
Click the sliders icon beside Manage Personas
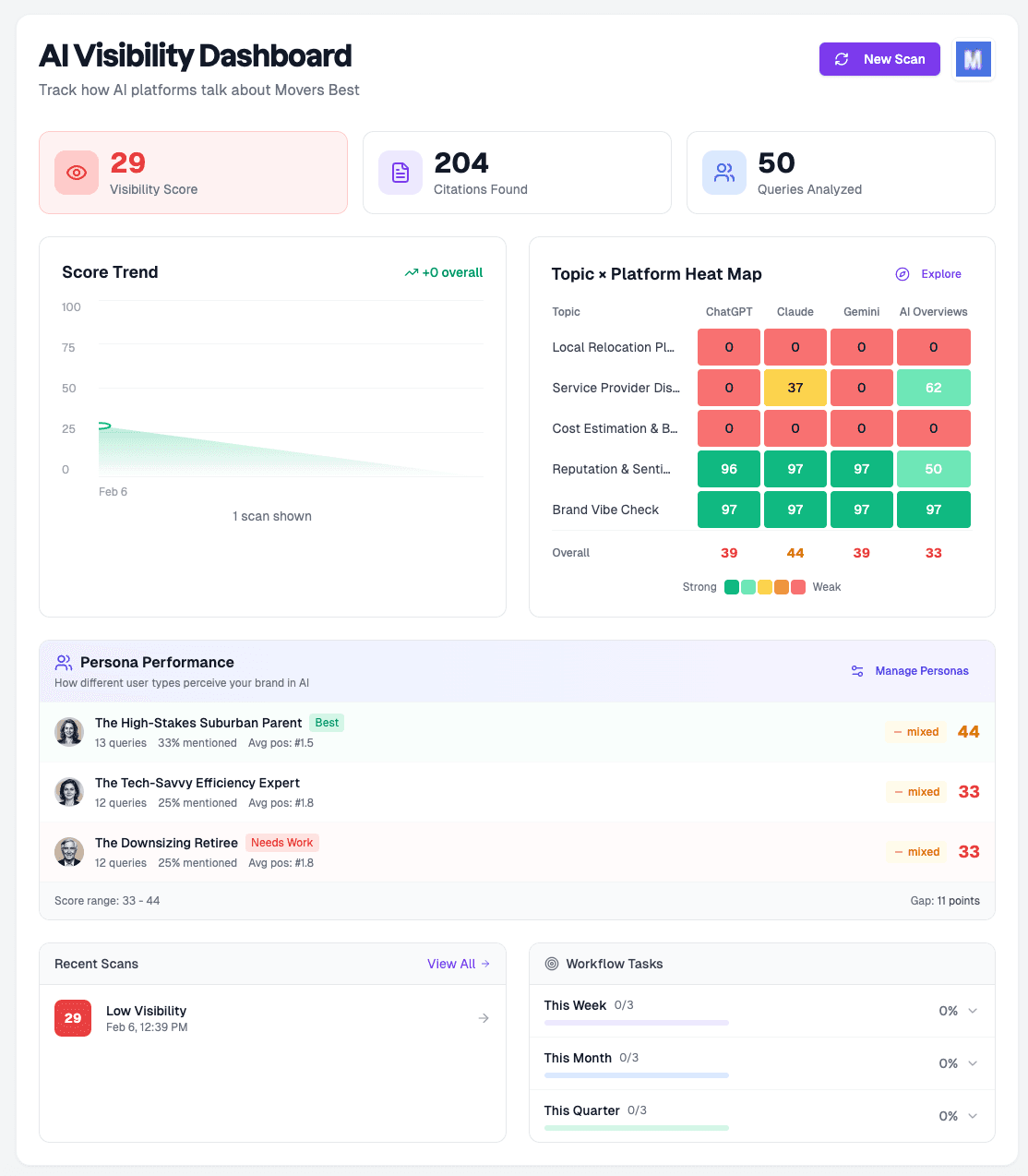[x=857, y=671]
